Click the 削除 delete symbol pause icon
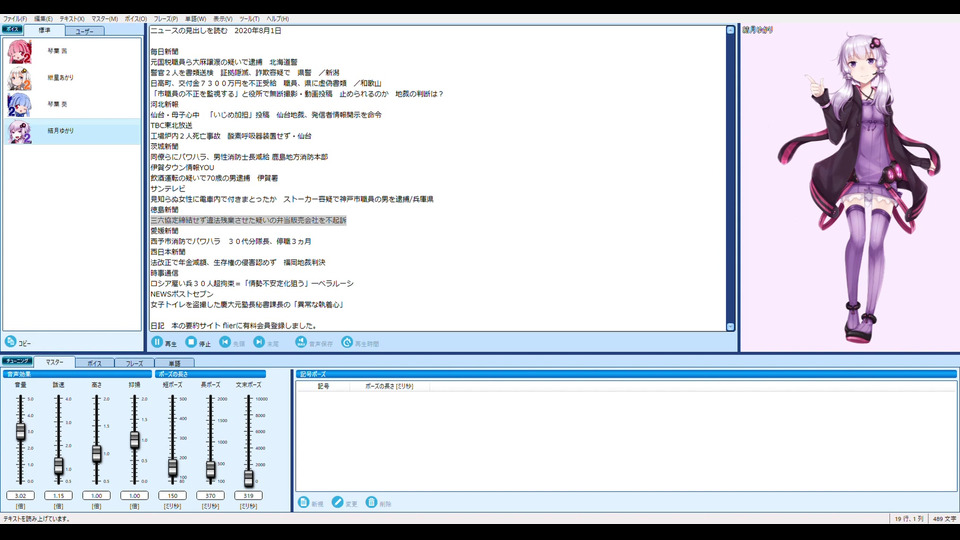This screenshot has height=540, width=960. pyautogui.click(x=371, y=502)
